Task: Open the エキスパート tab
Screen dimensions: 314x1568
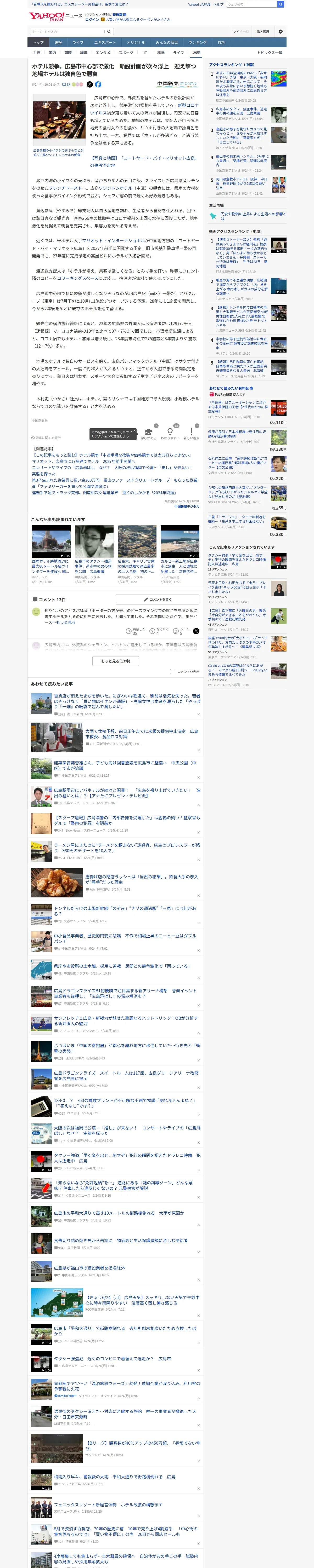Action: tap(105, 43)
